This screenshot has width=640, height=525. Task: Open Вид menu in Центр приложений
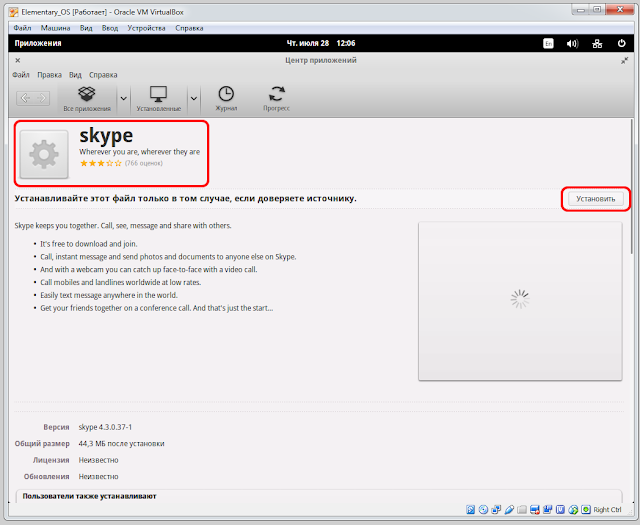point(75,75)
